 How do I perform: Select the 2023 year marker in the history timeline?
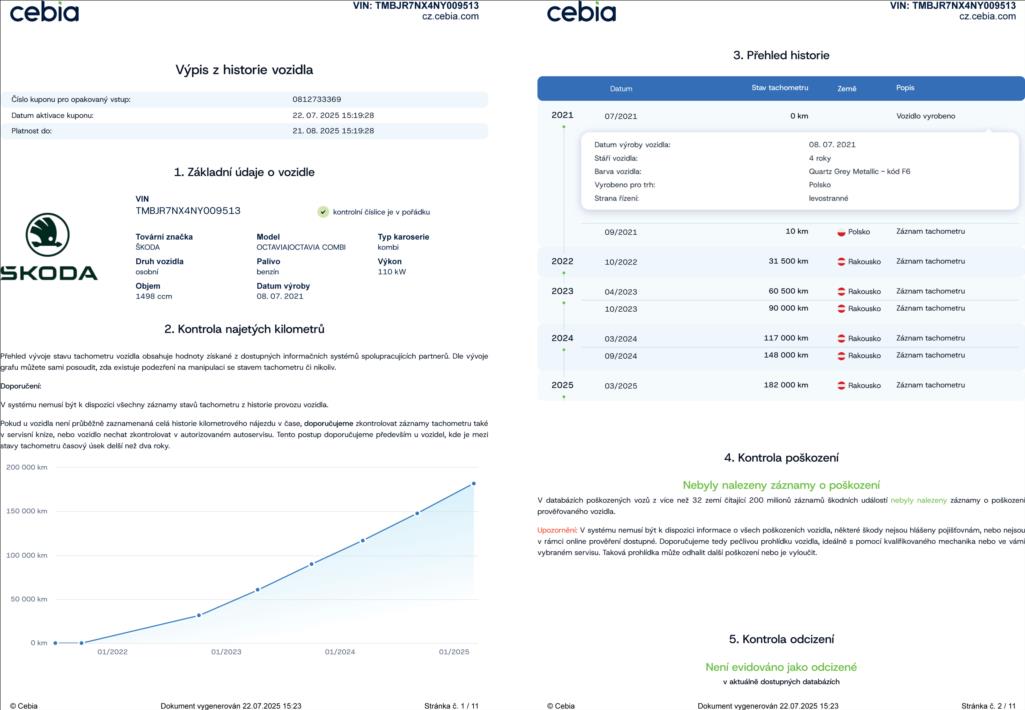click(562, 291)
